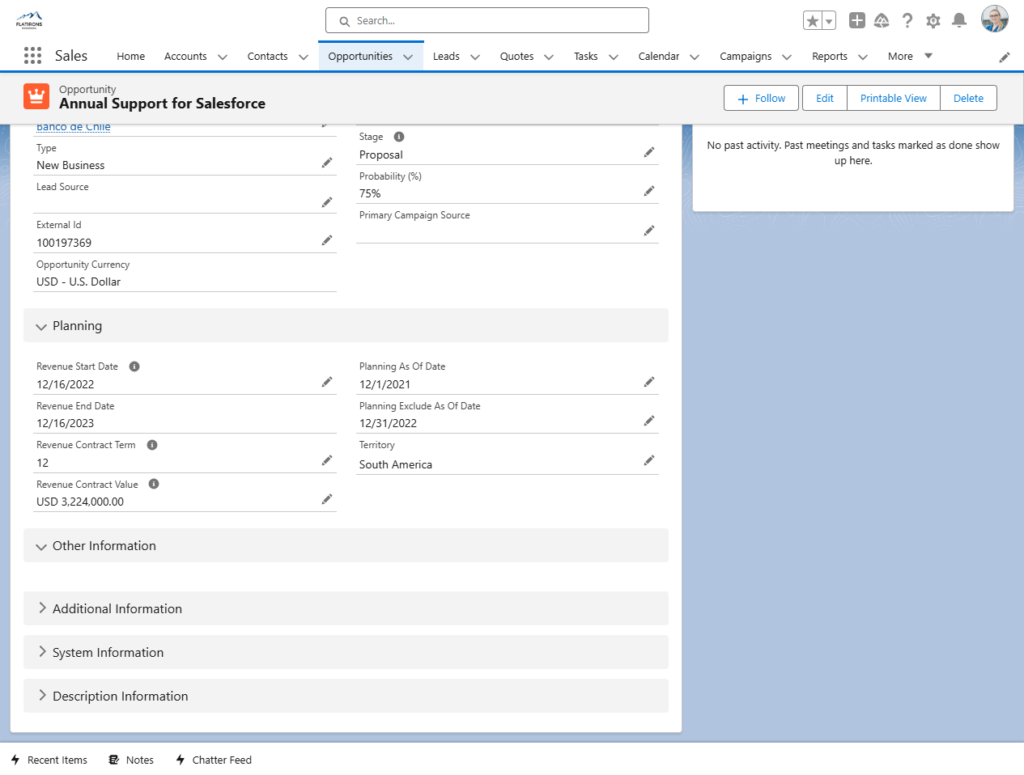Switch to the Calendar tab
This screenshot has width=1024, height=775.
click(x=658, y=56)
